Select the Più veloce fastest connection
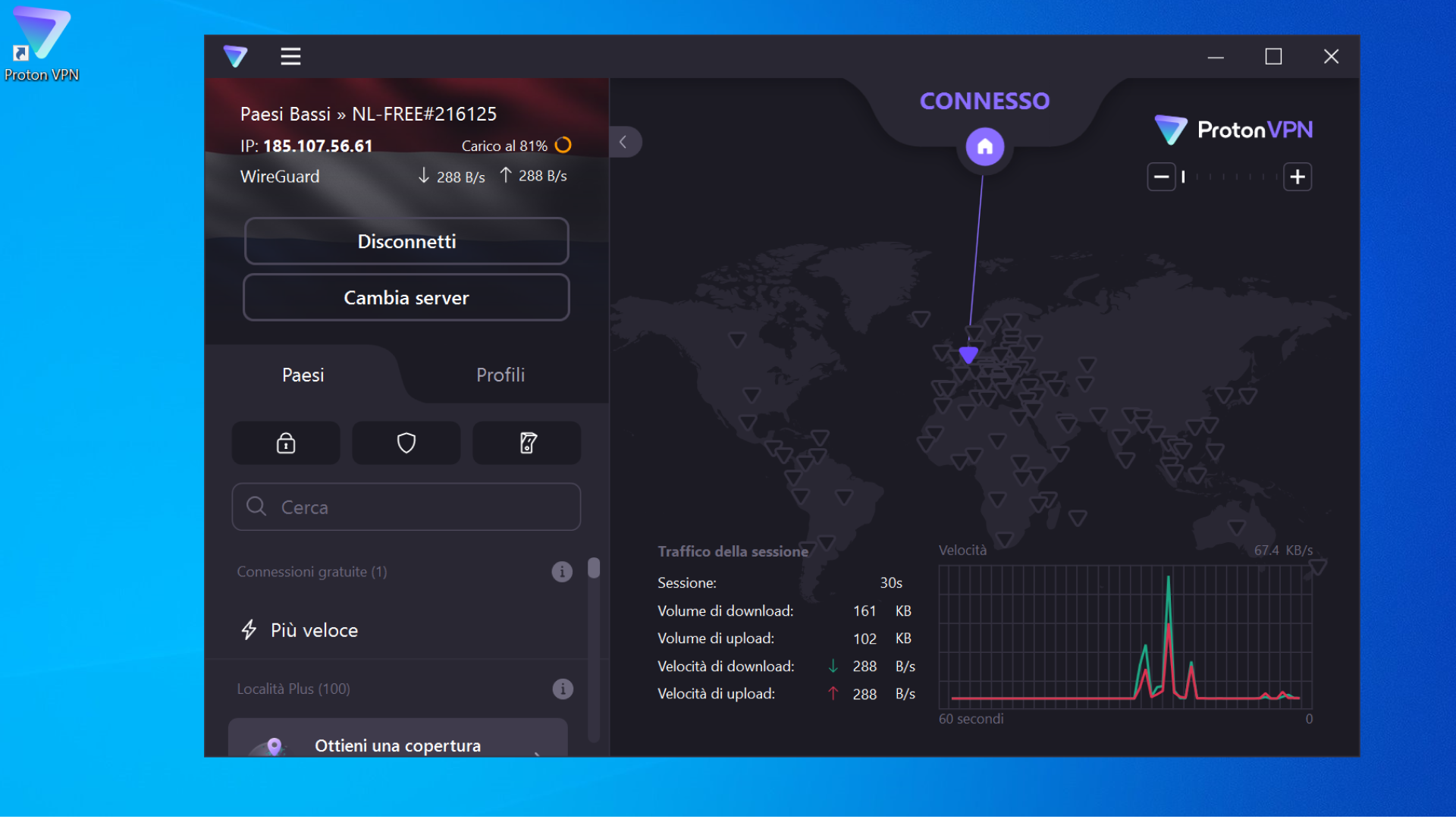 click(315, 630)
